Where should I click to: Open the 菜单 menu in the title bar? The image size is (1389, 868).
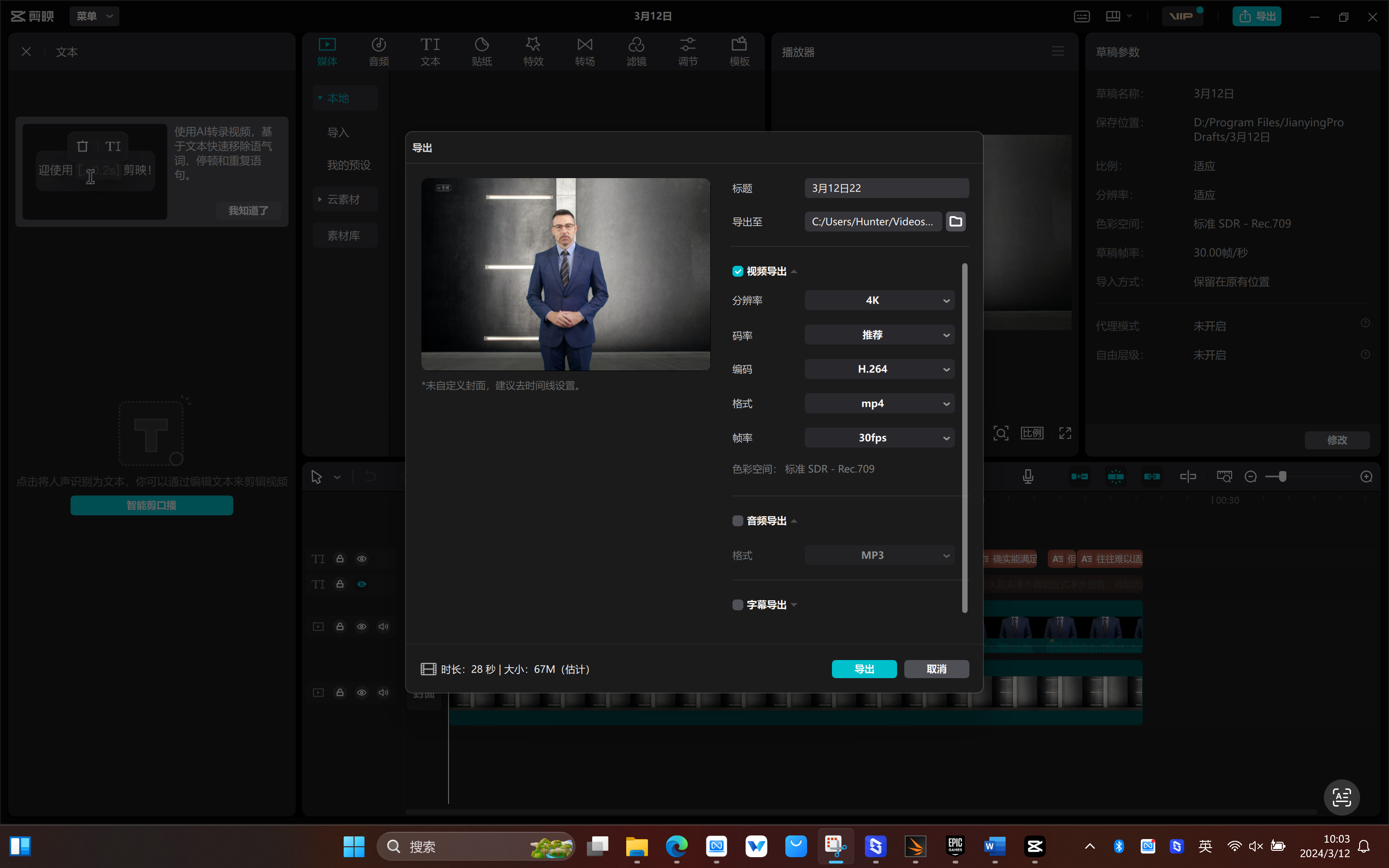pyautogui.click(x=94, y=16)
